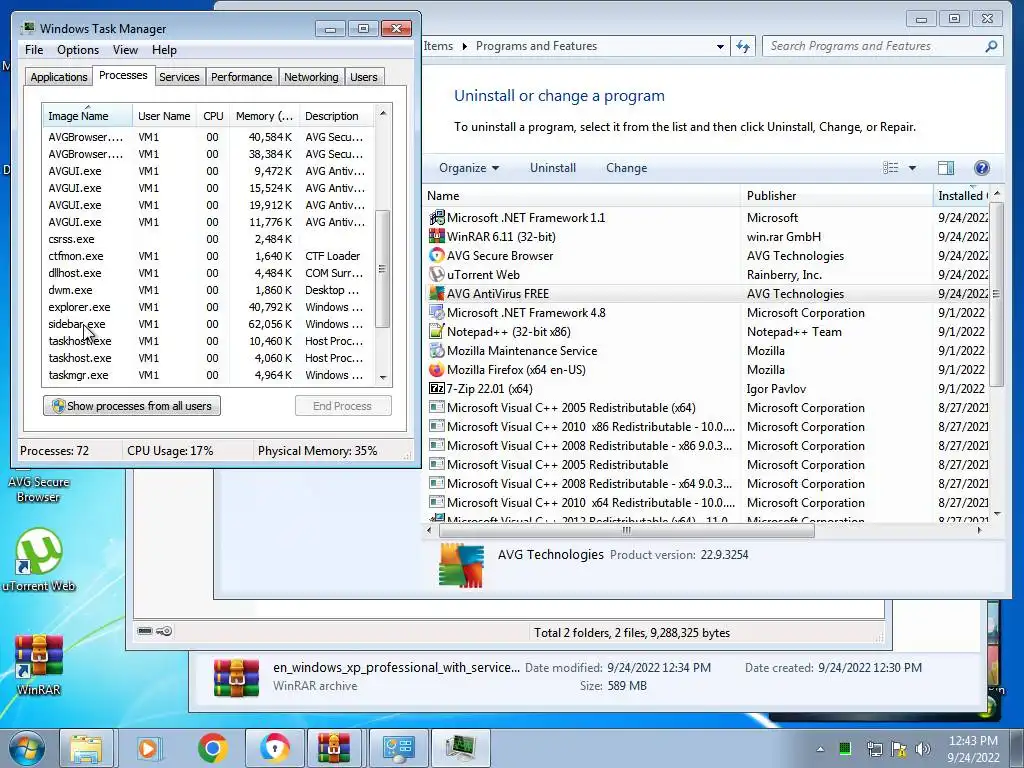Click the volume speaker icon in system tray
This screenshot has width=1024, height=768.
(x=922, y=749)
